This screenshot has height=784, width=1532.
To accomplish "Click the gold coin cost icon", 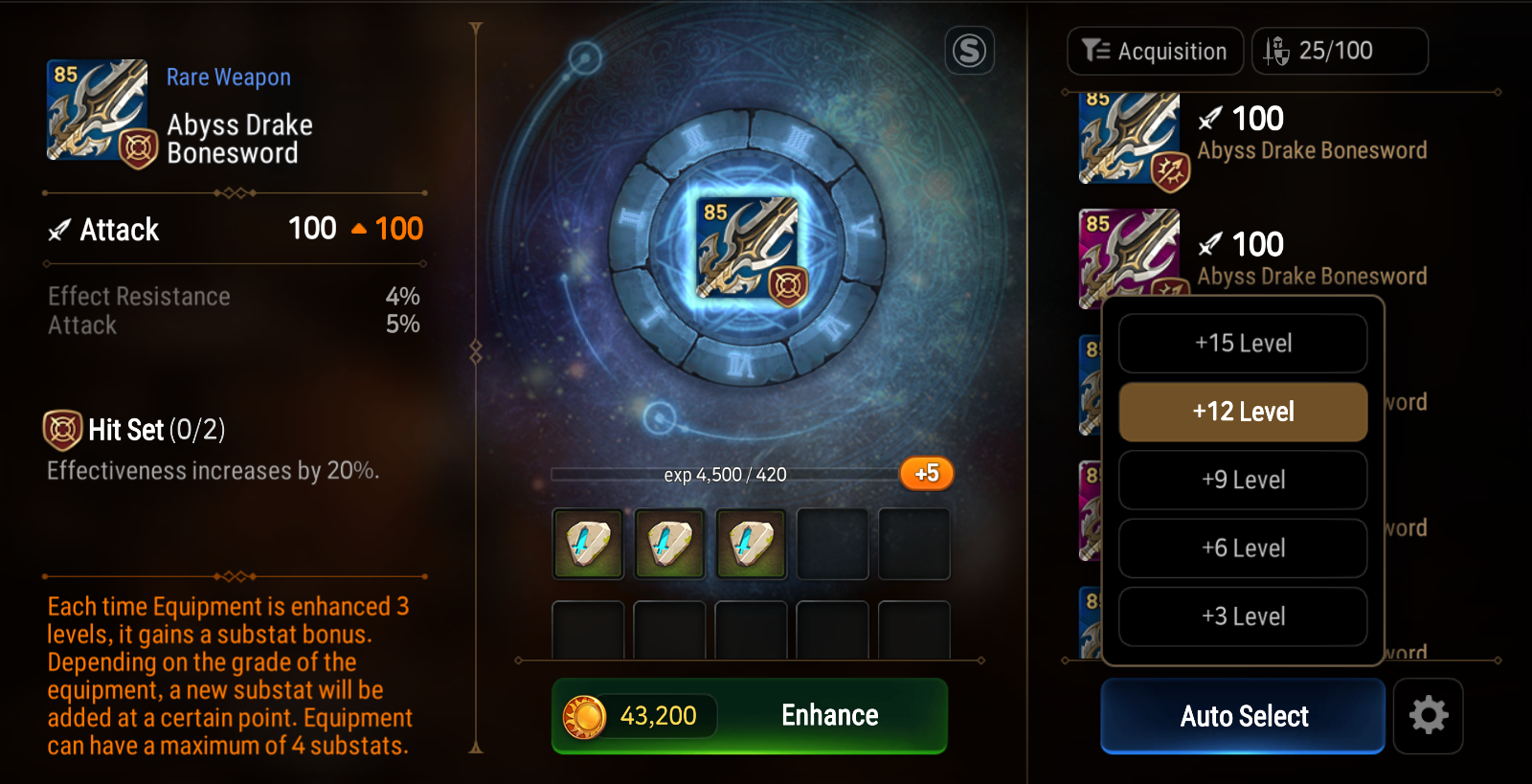I will click(584, 716).
